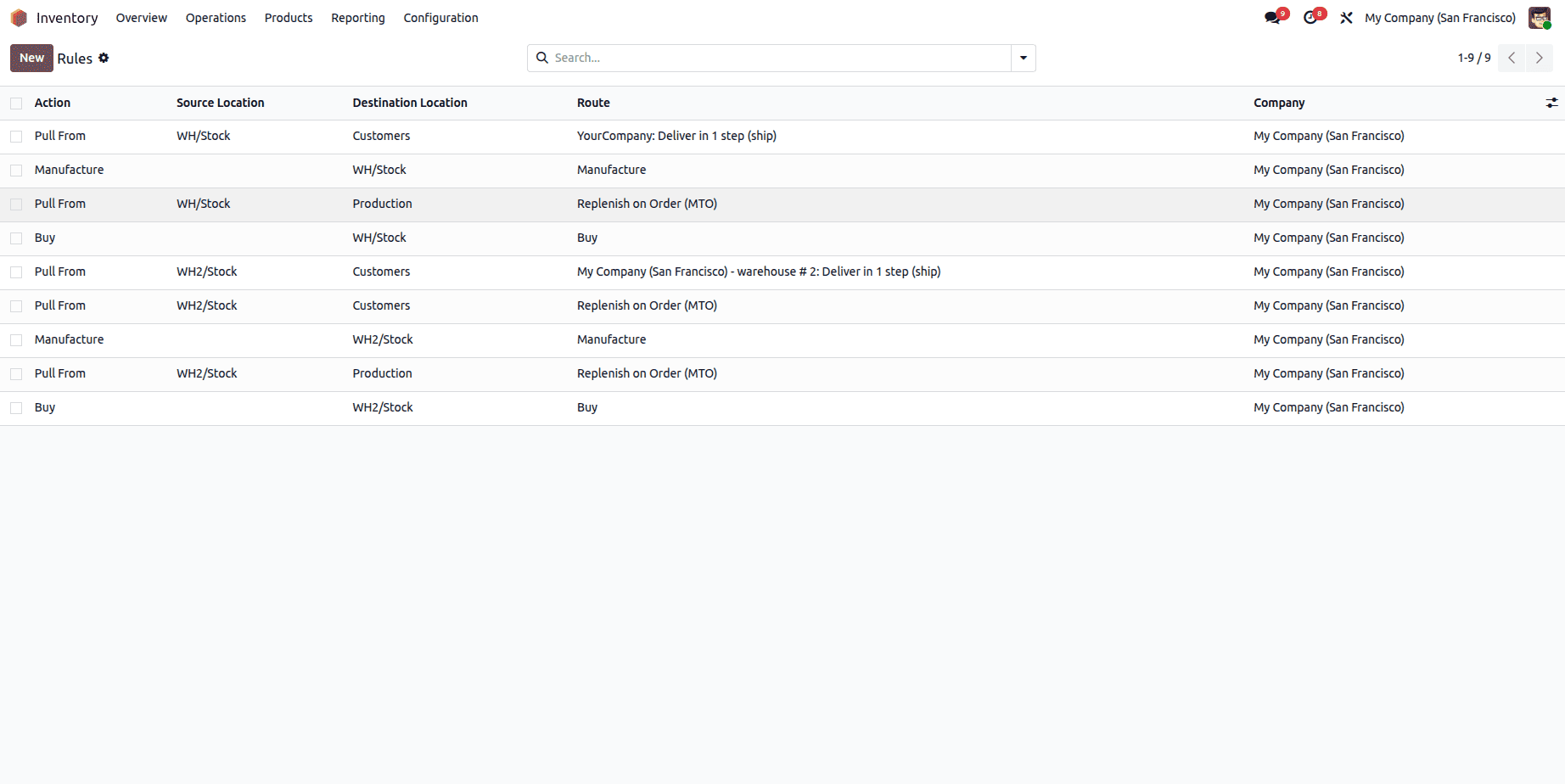
Task: Check the Buy WH/Stock rule checkbox
Action: click(16, 238)
